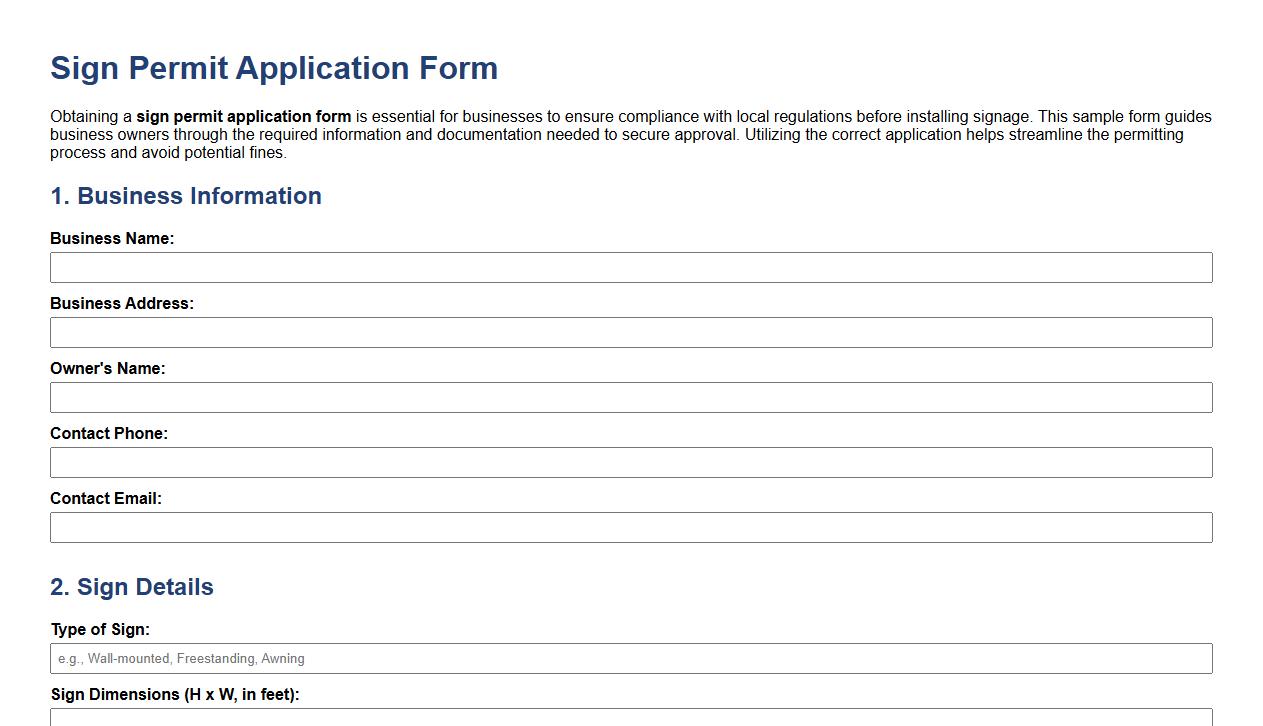Select the Contact Phone label
Screen dimensions: 1263x726
(108, 433)
